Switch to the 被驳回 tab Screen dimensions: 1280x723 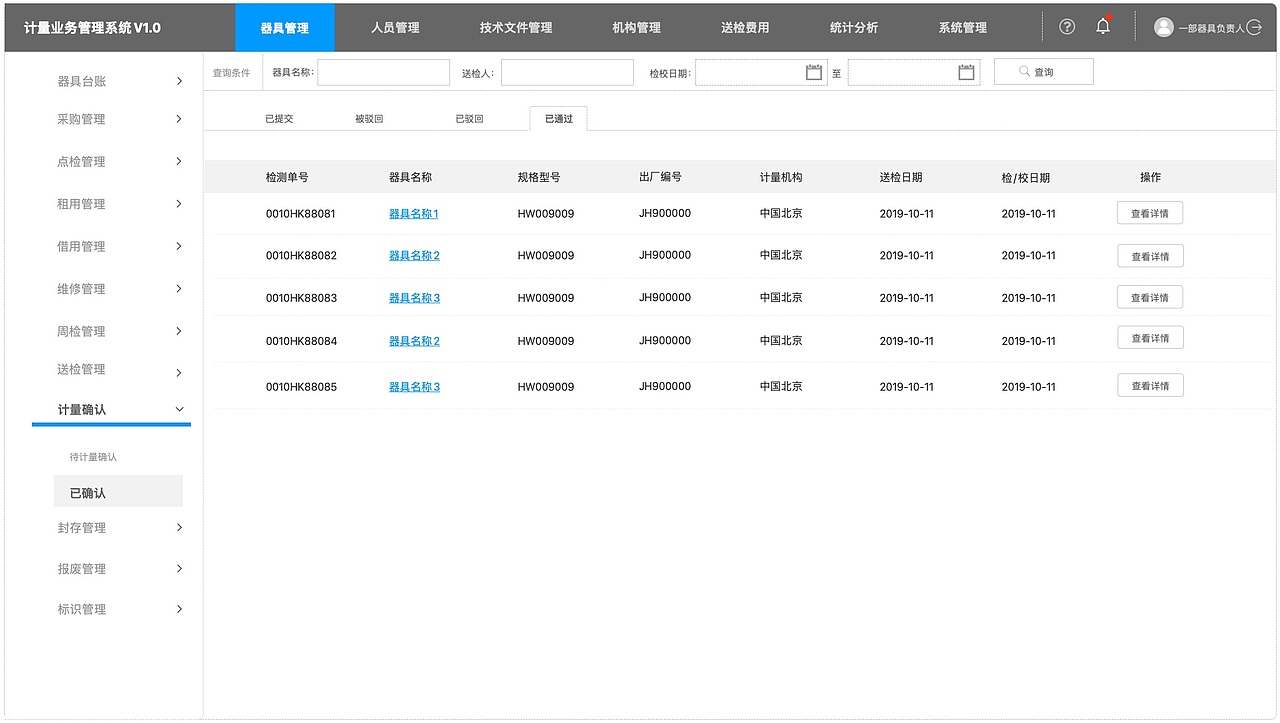[369, 119]
